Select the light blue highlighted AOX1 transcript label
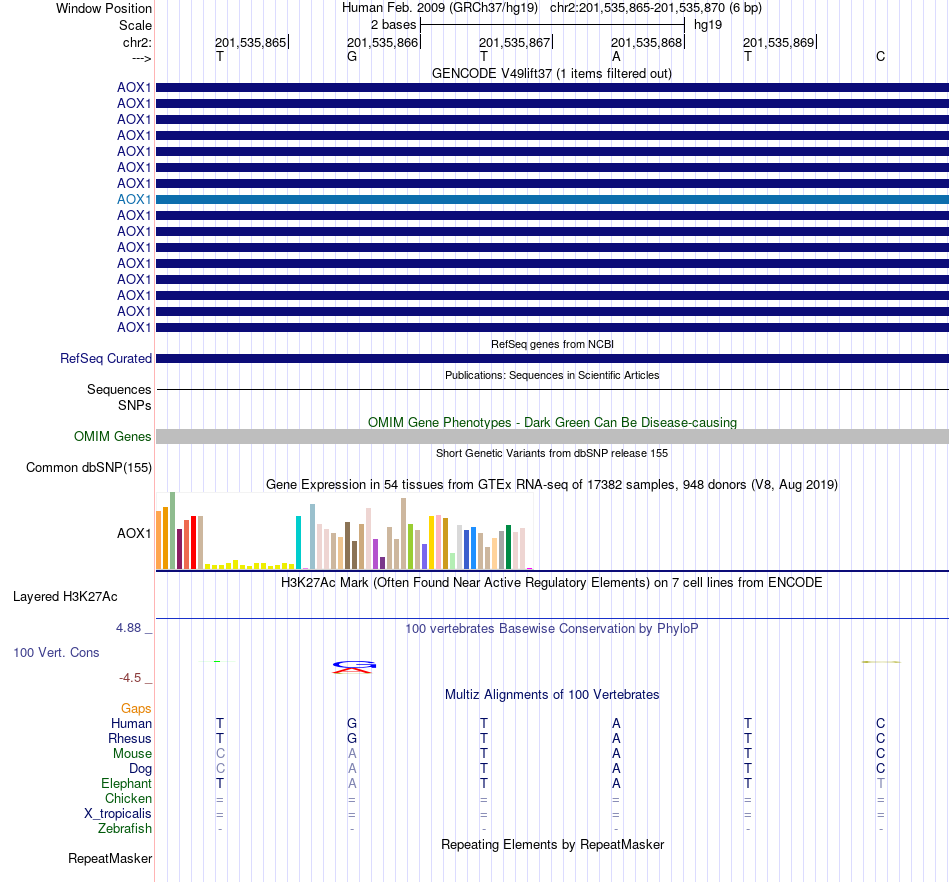Screen dimensions: 950x882 pyautogui.click(x=134, y=199)
